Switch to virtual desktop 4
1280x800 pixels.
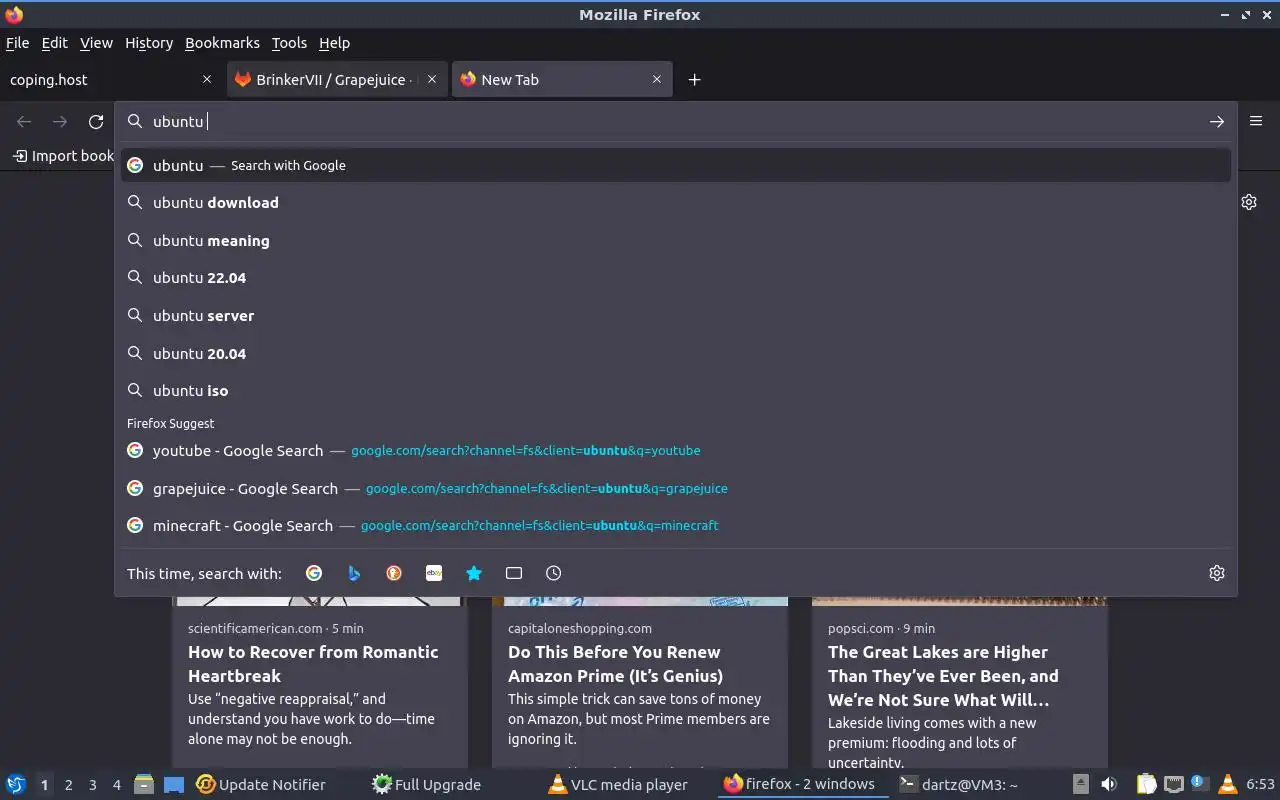116,785
